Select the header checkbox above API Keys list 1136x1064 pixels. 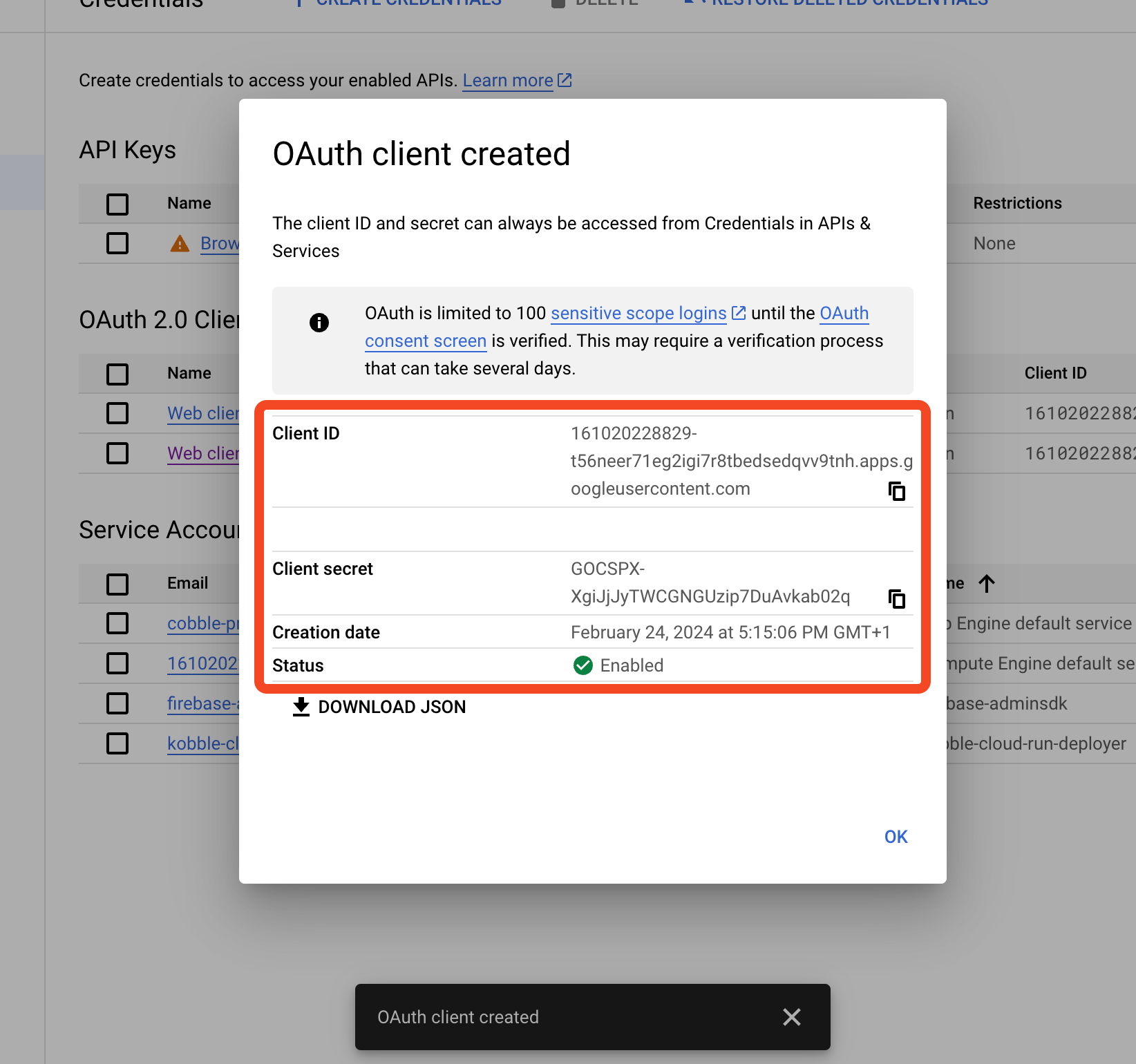[117, 204]
